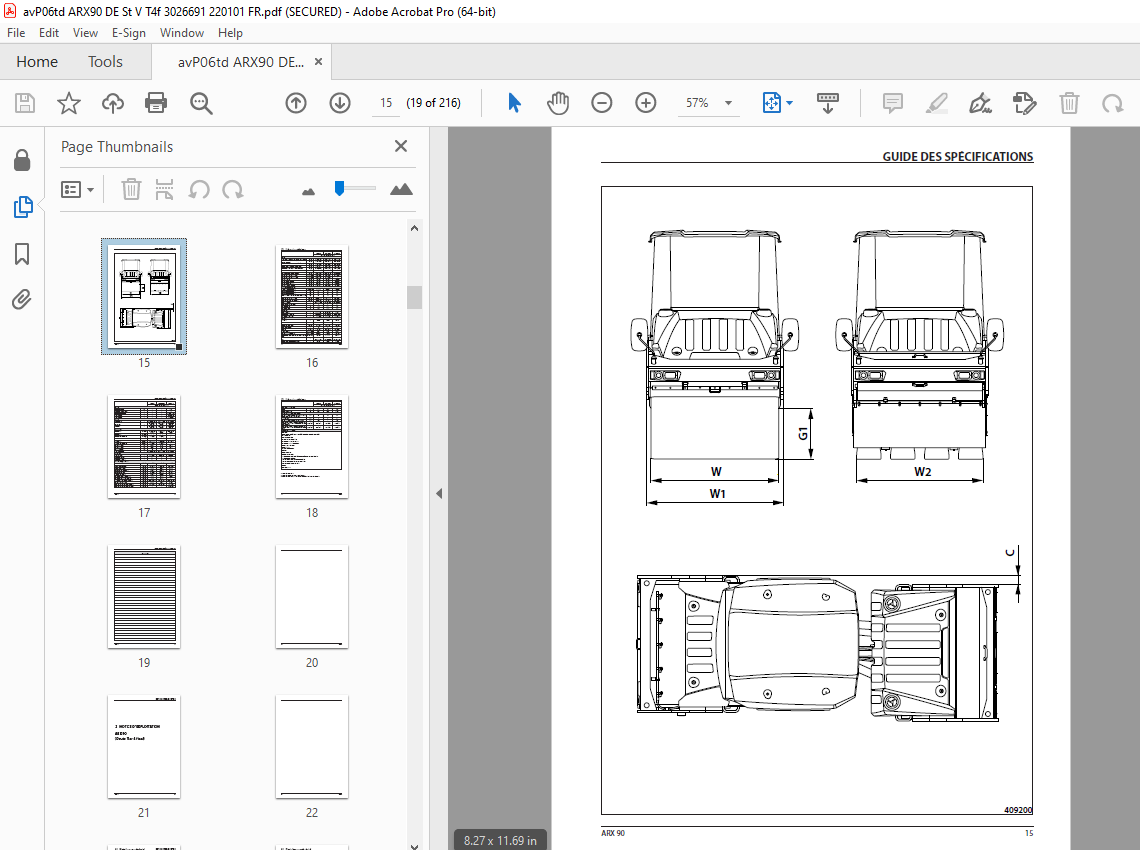Reduce thumbnail size with small mountain icon
Screen dimensions: 1140x850
point(308,191)
